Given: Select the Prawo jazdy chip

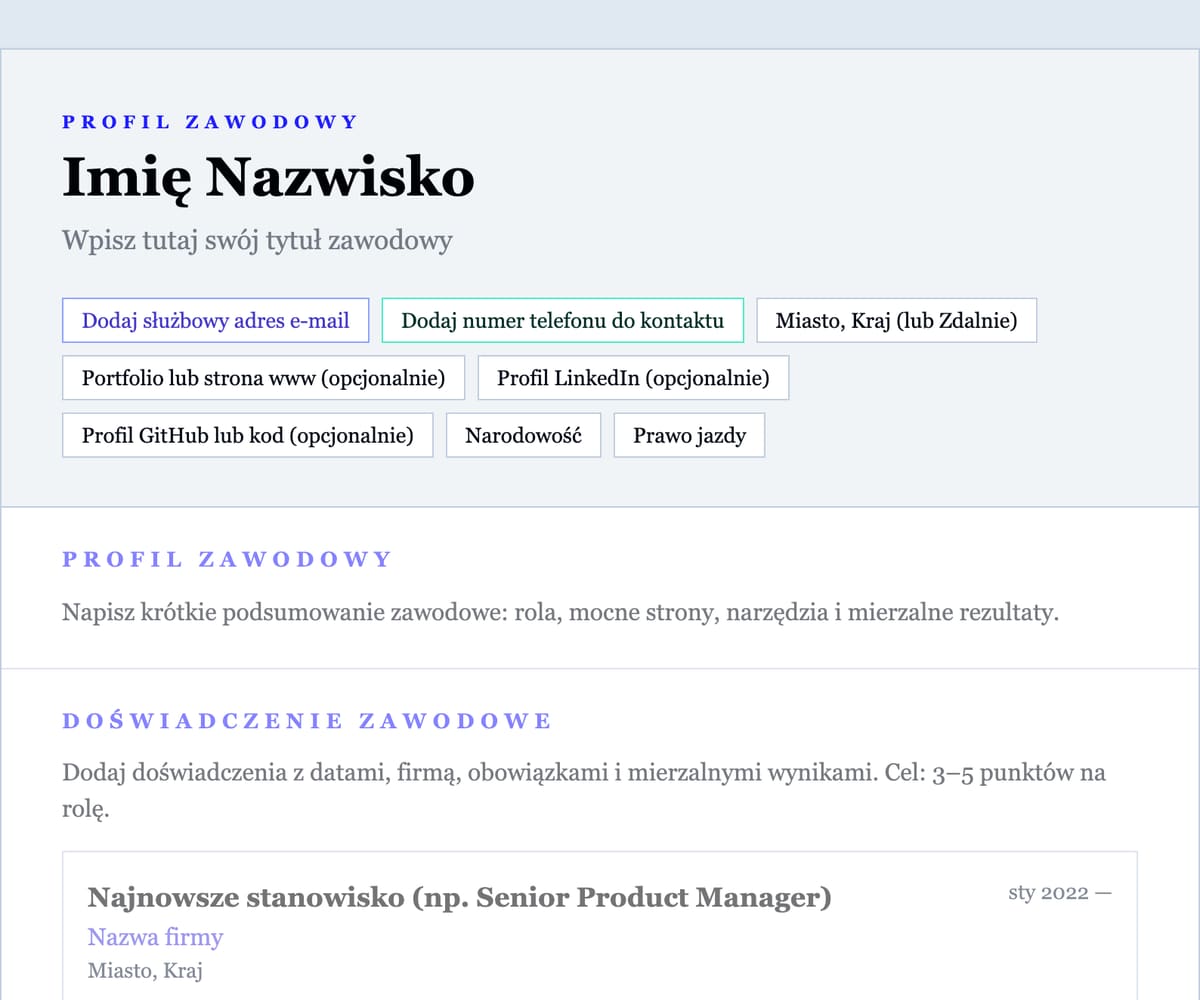Looking at the screenshot, I should pos(689,436).
